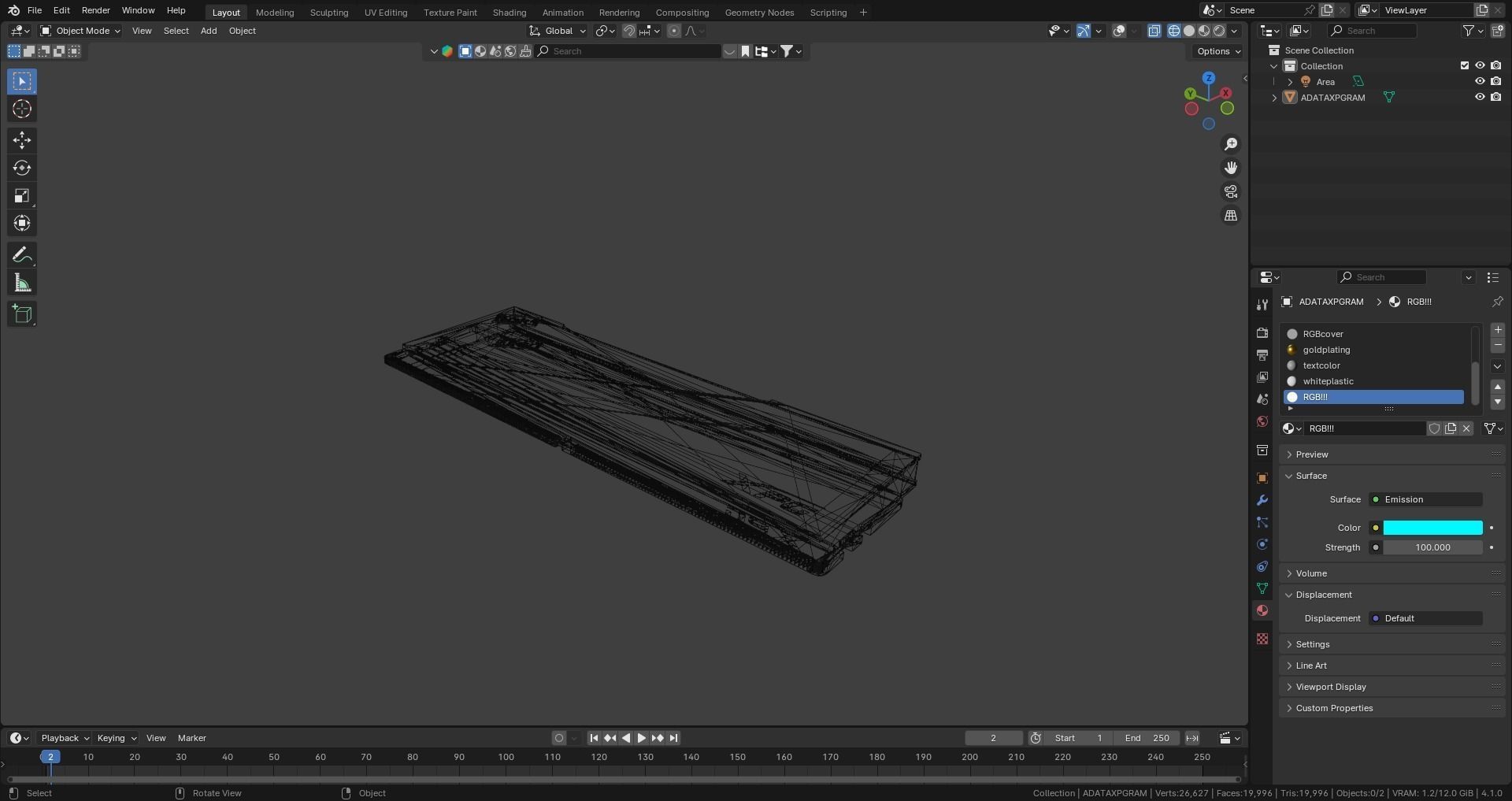Select the Measure tool
Screen dimensions: 1512x801
point(22,283)
